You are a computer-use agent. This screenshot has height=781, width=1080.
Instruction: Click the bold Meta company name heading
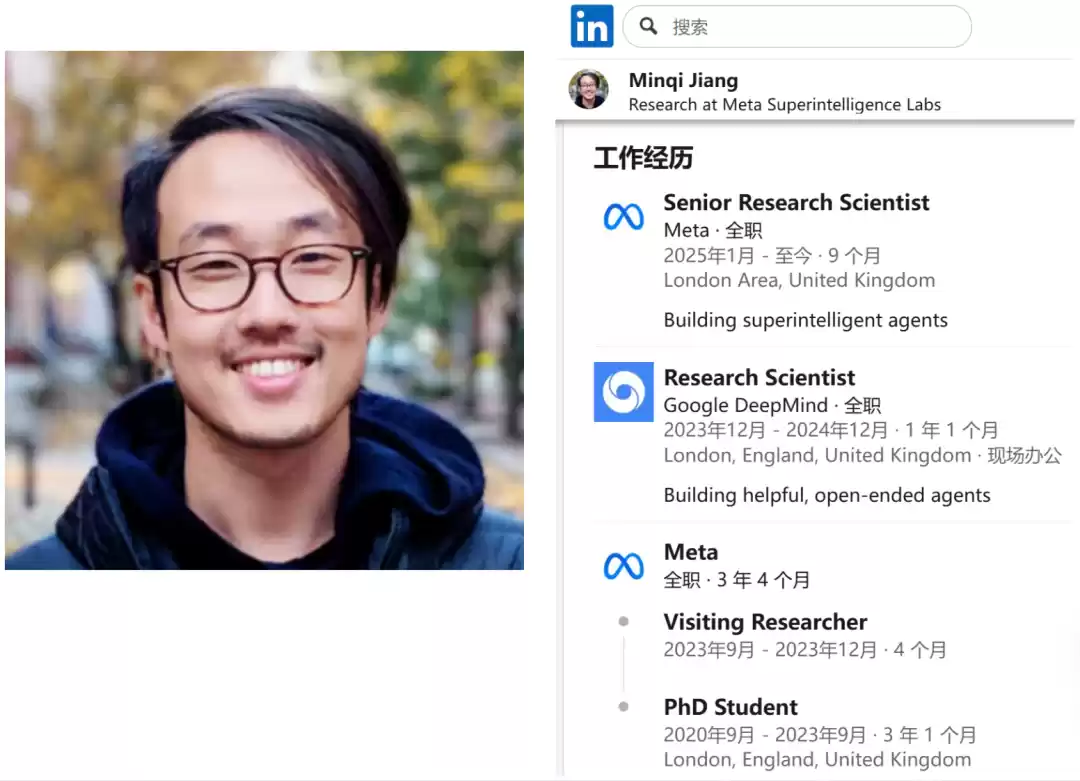[690, 552]
